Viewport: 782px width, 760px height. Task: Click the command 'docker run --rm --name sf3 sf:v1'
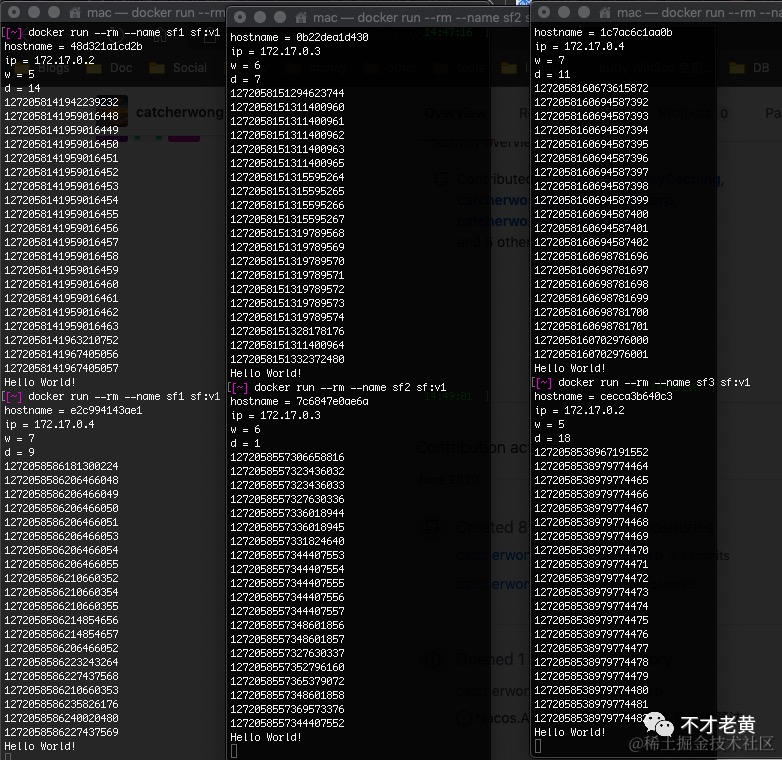tap(654, 382)
